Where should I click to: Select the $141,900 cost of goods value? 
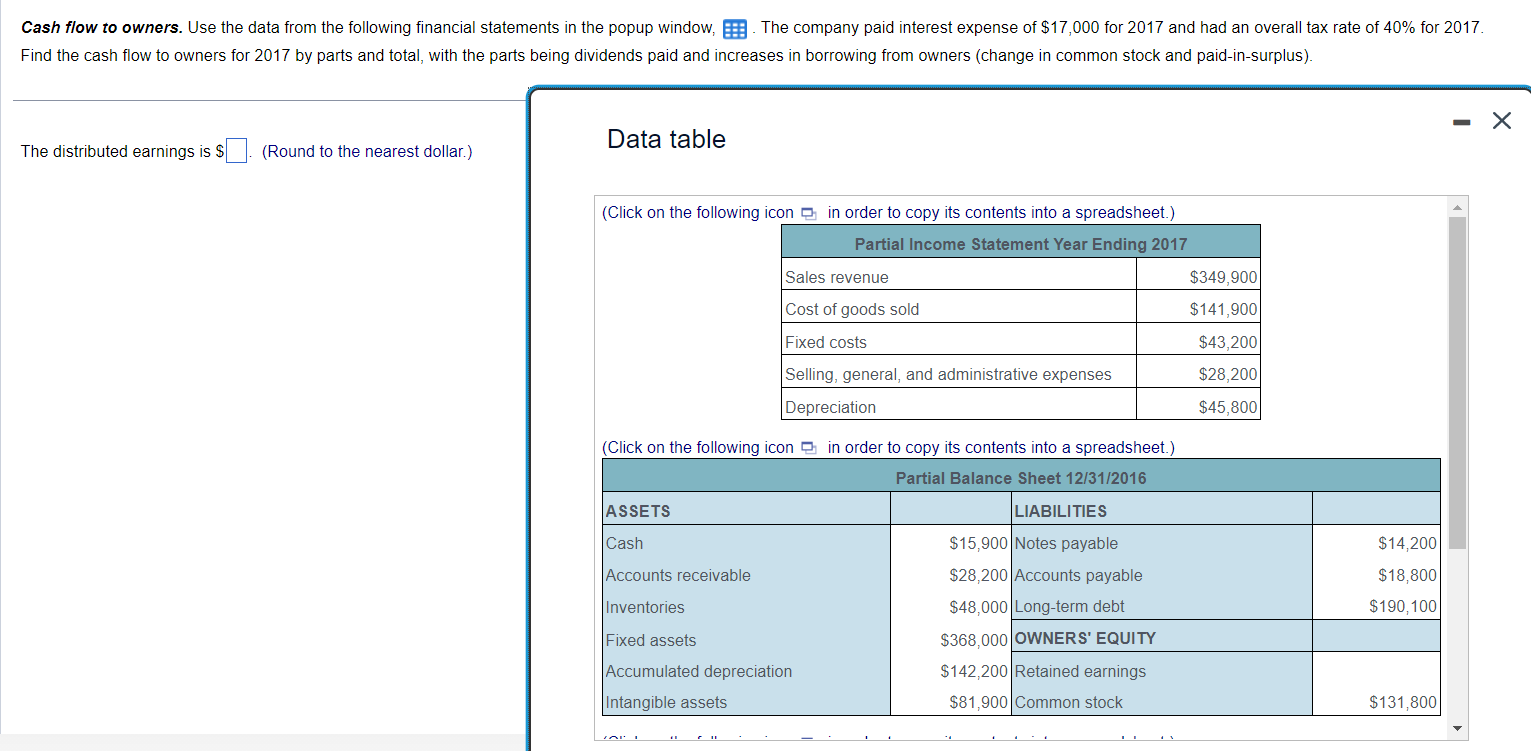coord(1223,309)
